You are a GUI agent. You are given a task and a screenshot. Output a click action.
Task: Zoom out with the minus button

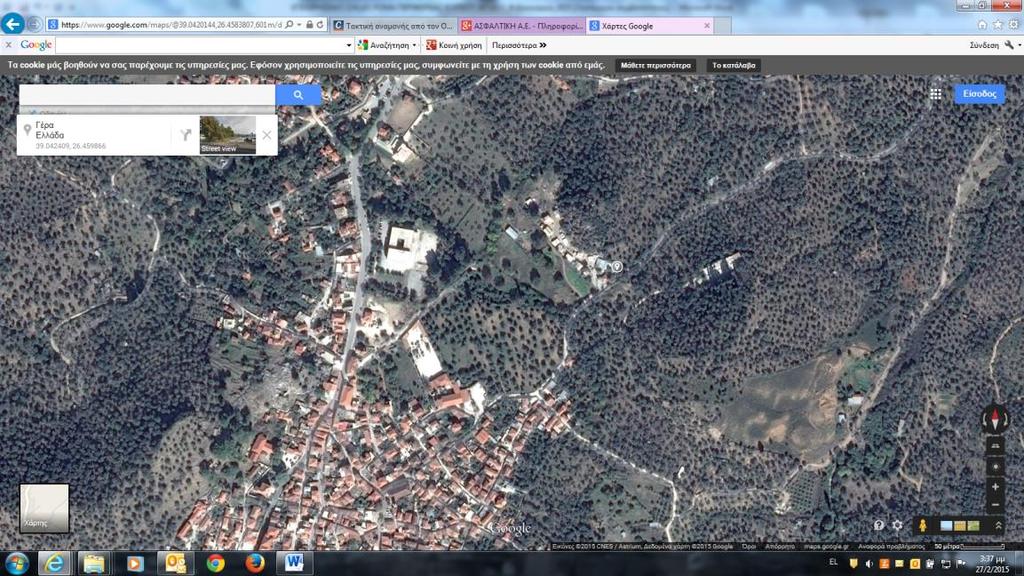coord(995,505)
